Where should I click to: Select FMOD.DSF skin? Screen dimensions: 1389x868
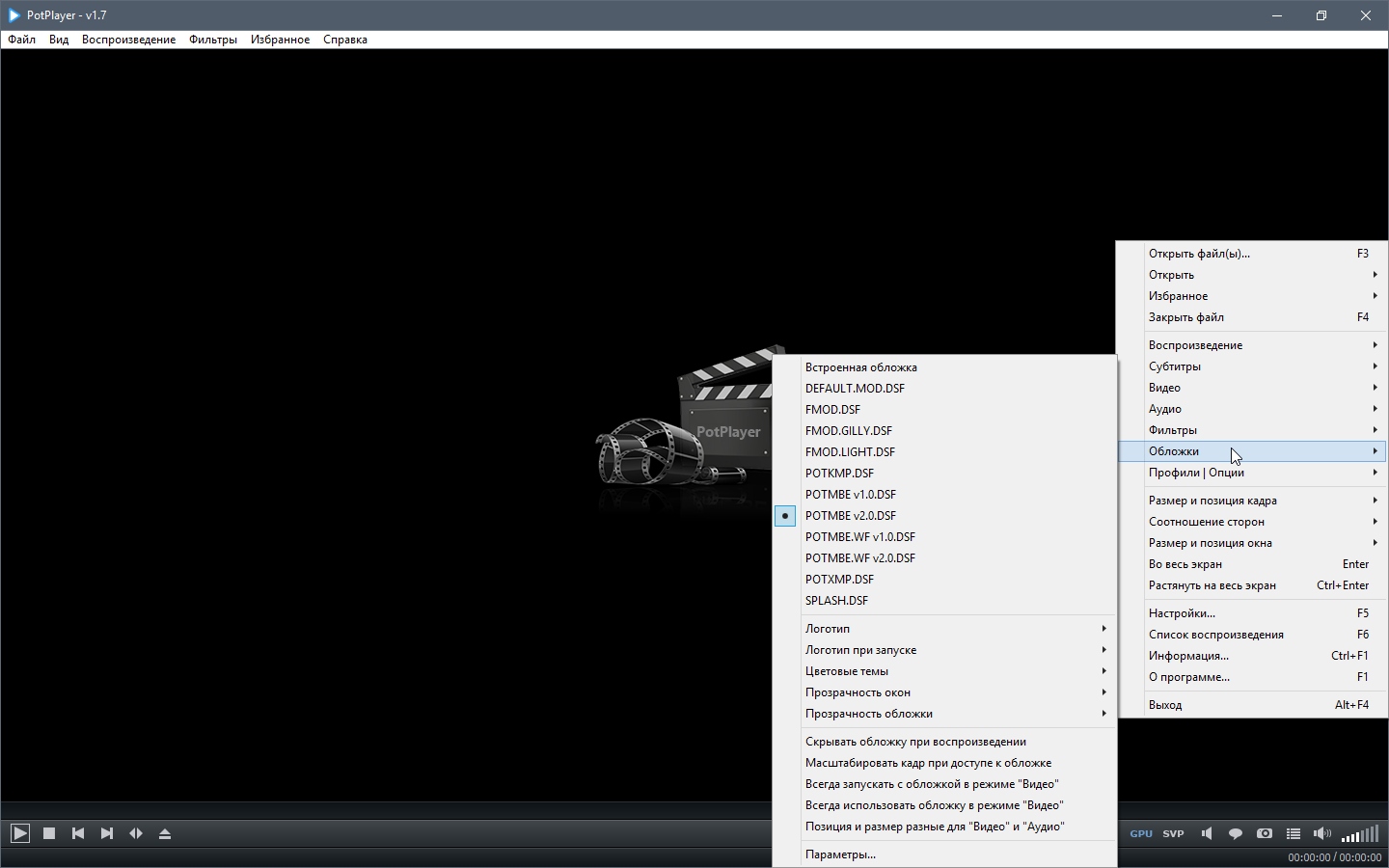click(944, 410)
